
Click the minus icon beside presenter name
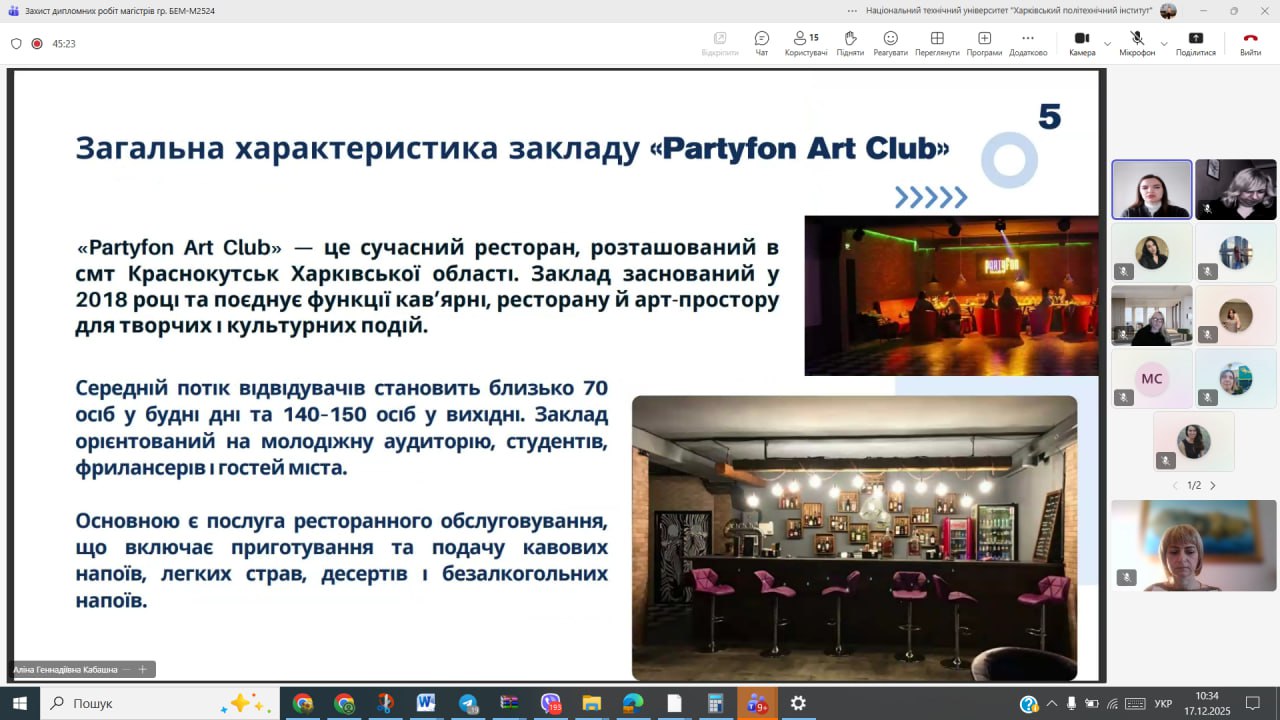coord(126,670)
